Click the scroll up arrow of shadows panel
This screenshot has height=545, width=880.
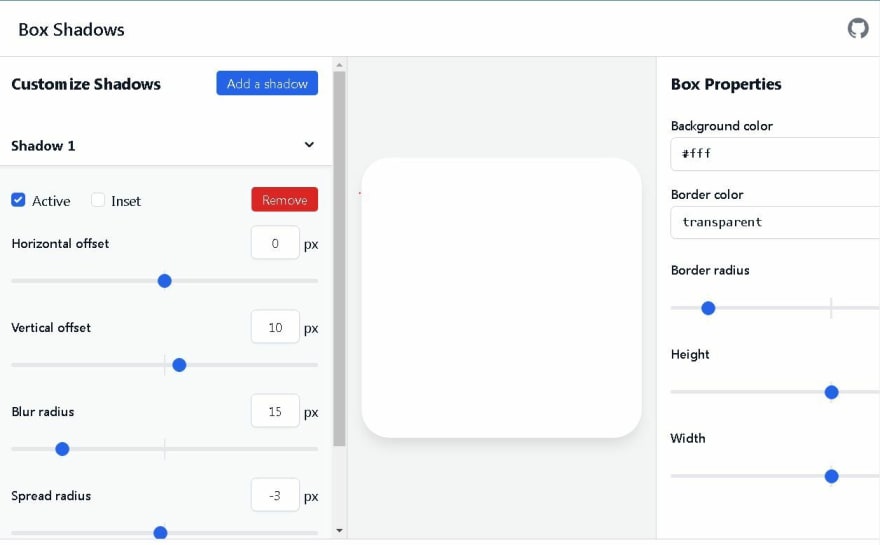pos(339,65)
